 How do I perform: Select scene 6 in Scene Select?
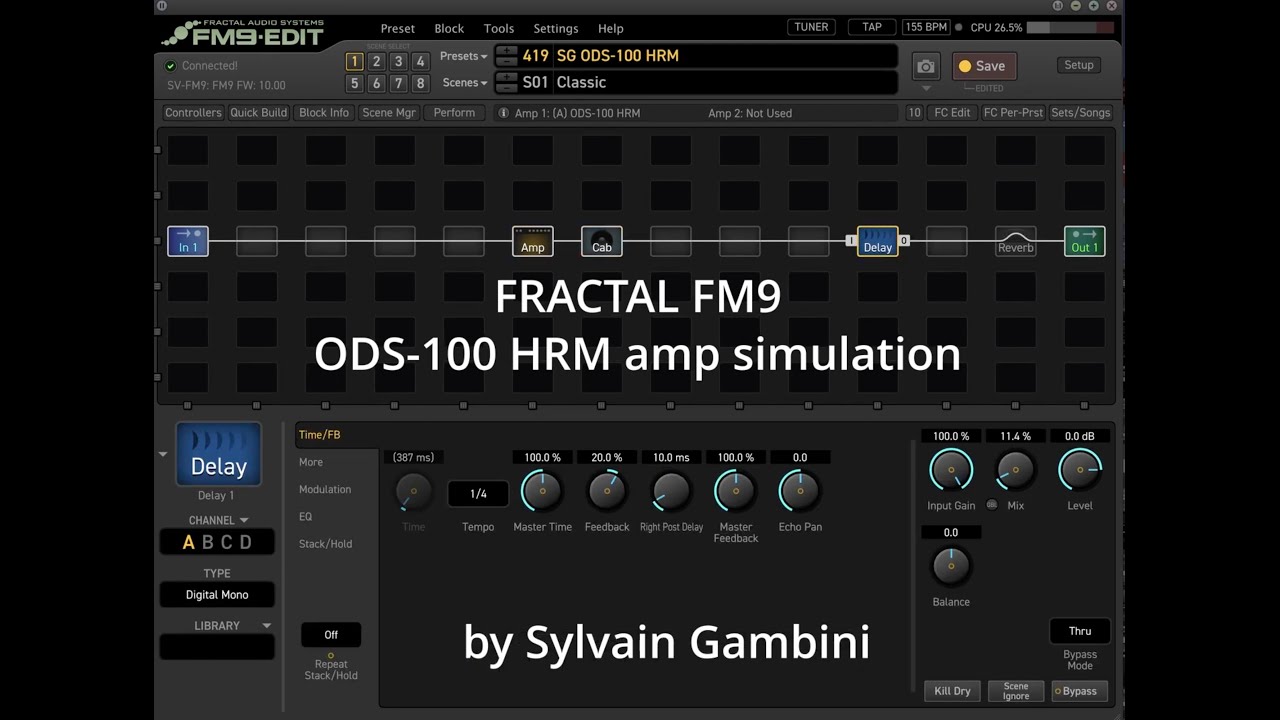pyautogui.click(x=376, y=84)
